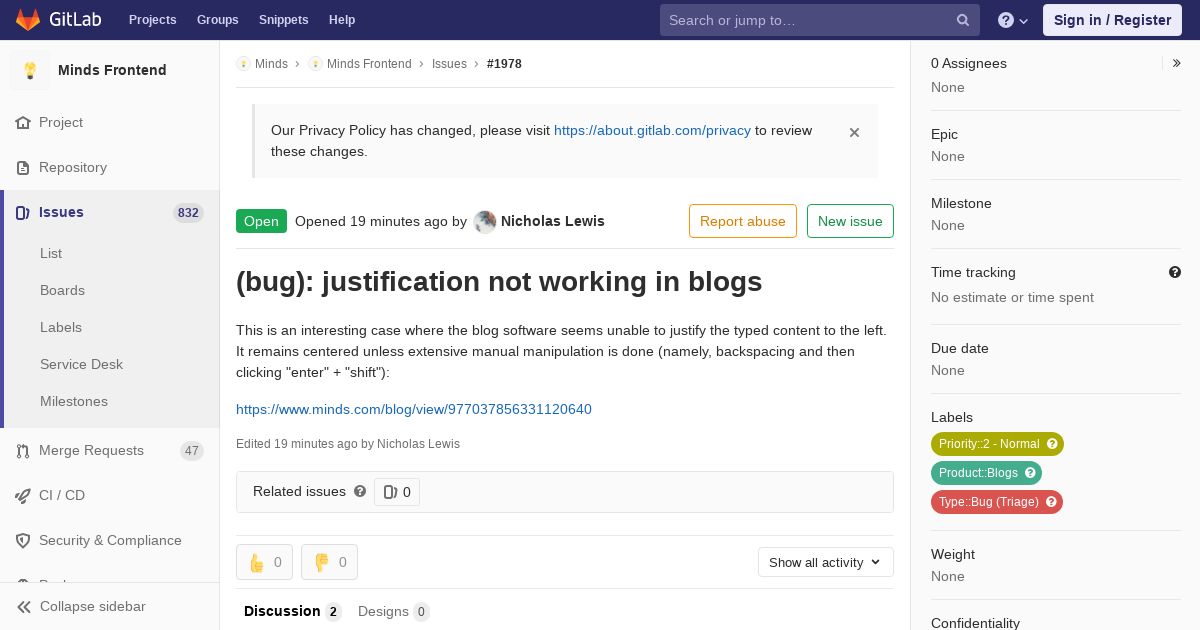The height and width of the screenshot is (630, 1200).
Task: Open the Issues Boards page
Action: (62, 290)
